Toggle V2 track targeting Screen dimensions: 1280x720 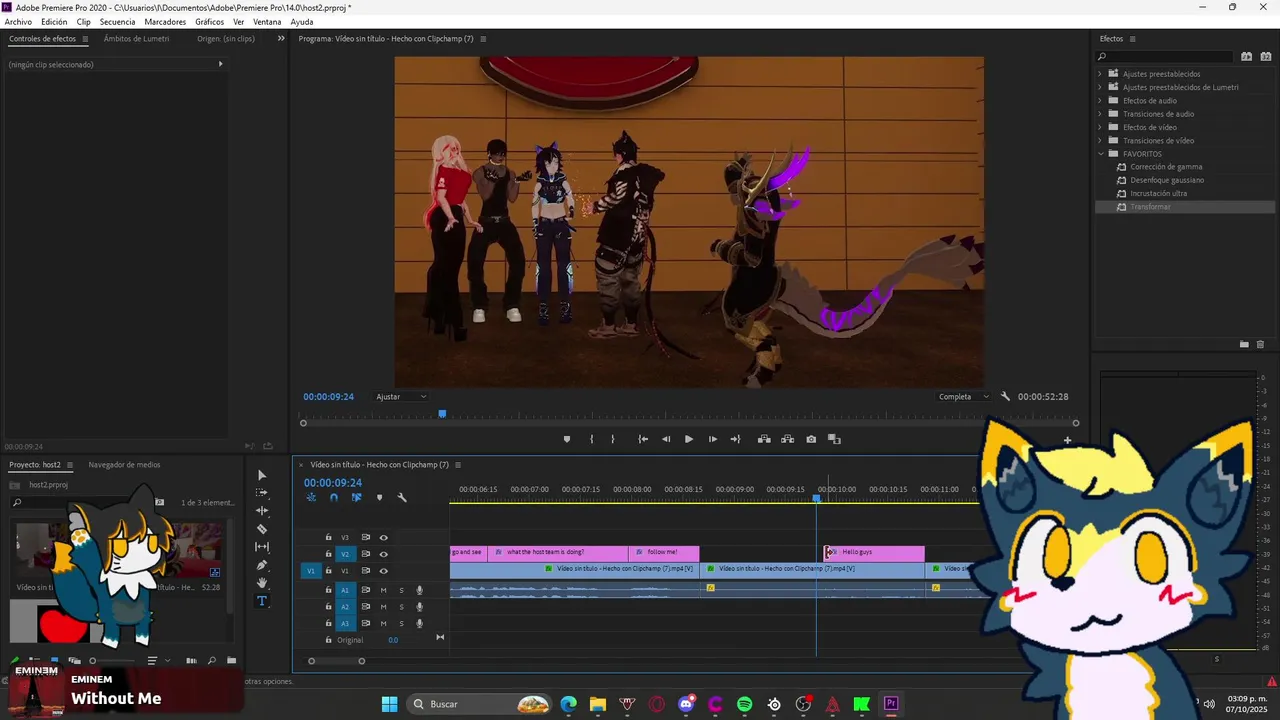pos(345,554)
